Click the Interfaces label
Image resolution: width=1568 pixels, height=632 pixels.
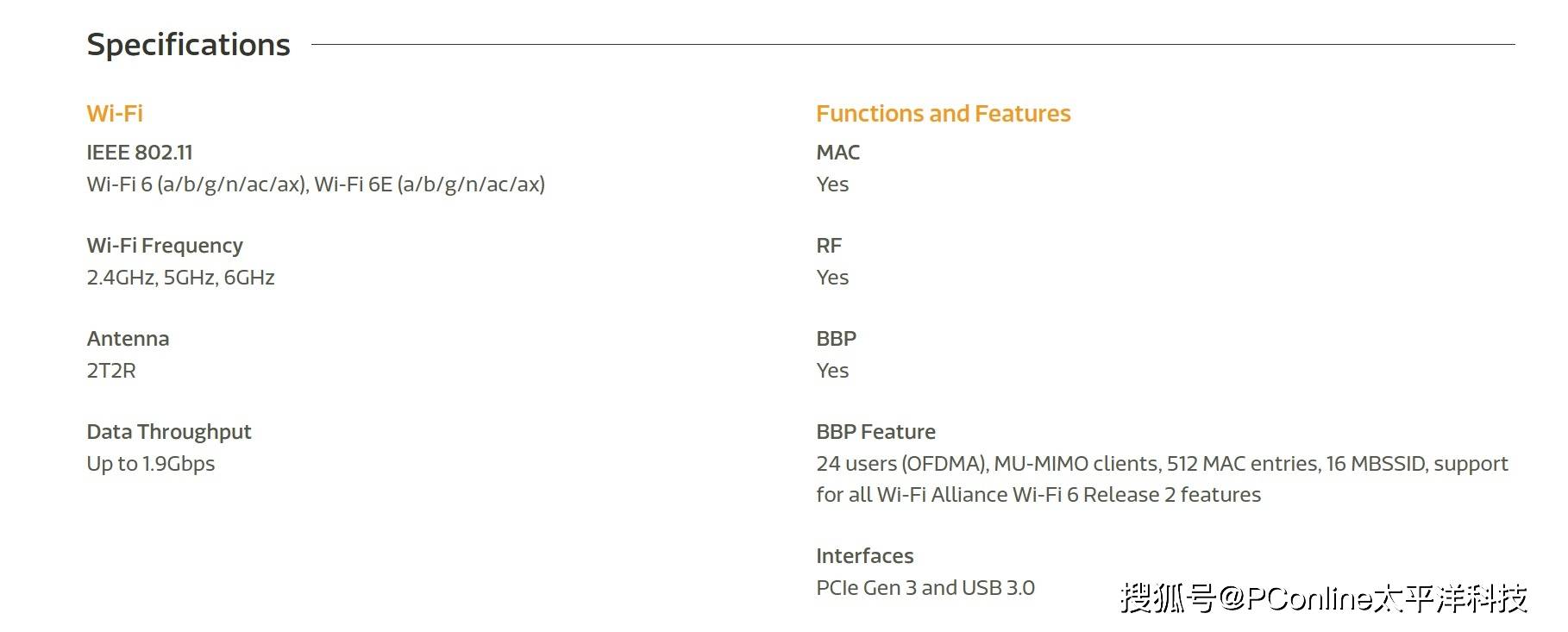coord(864,556)
